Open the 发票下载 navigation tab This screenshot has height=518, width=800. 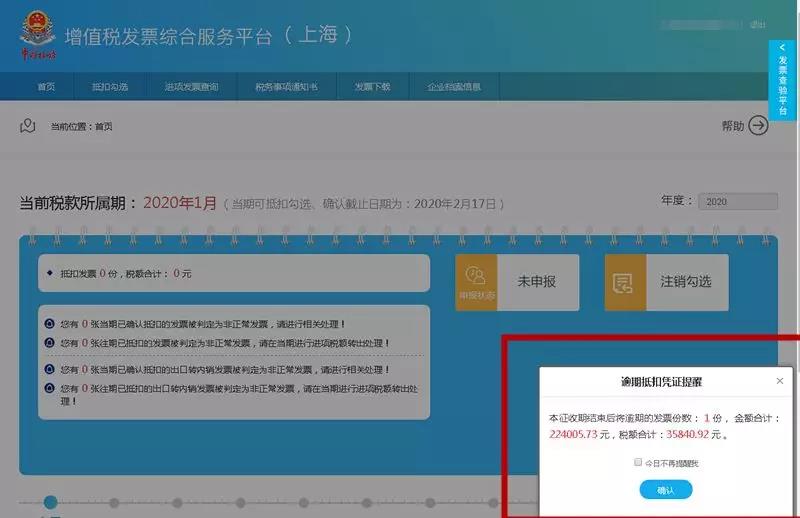point(372,87)
